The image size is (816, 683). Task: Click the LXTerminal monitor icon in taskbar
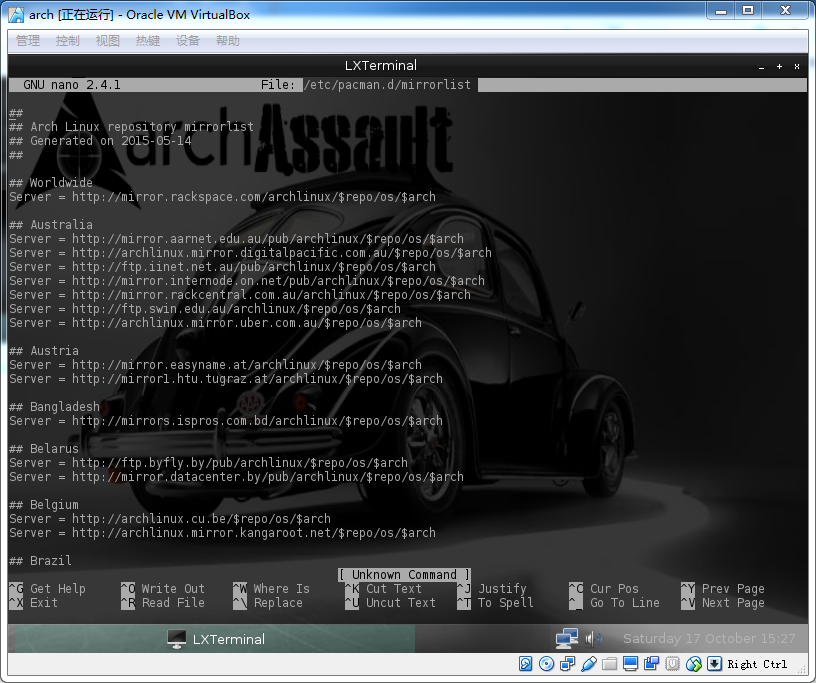(176, 639)
